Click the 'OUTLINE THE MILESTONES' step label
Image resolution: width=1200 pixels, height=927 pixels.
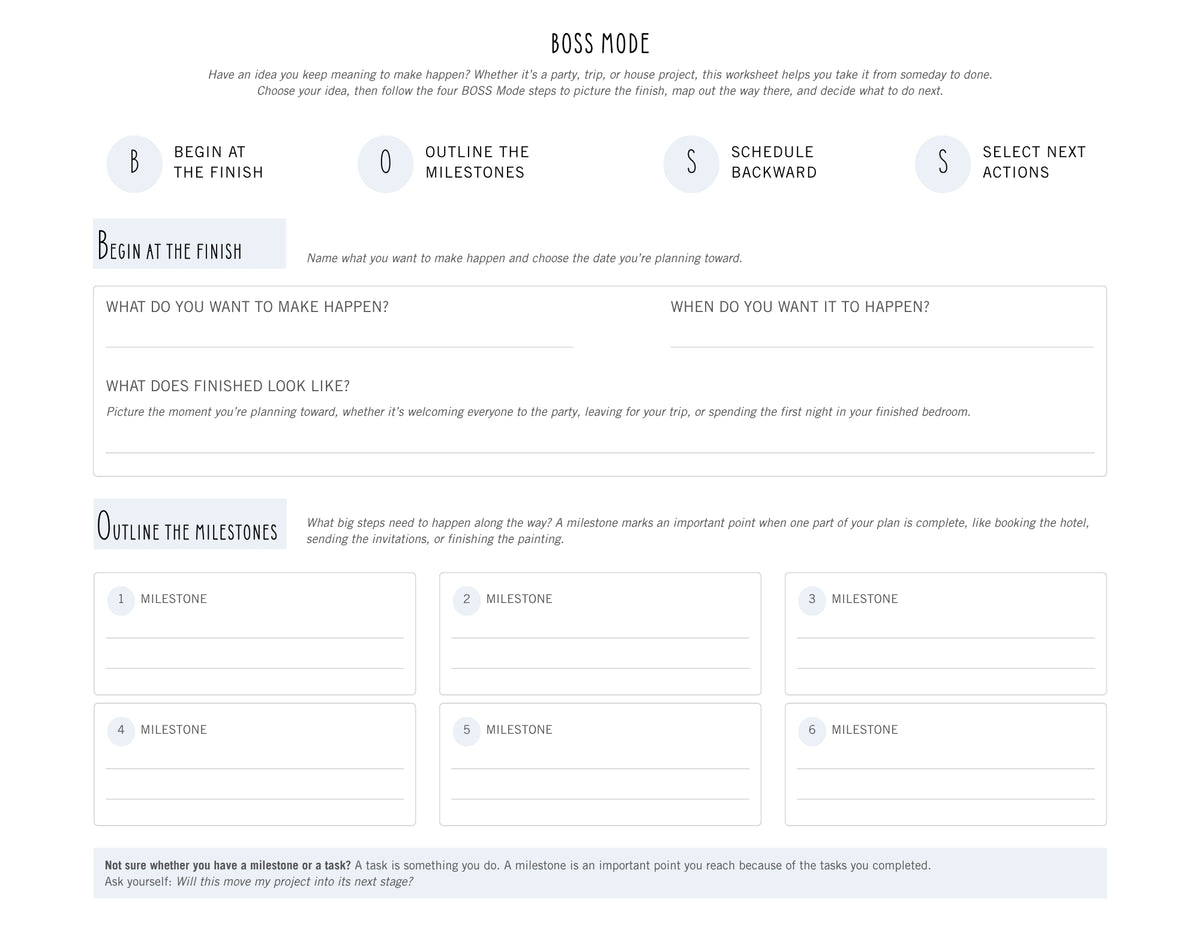click(477, 162)
